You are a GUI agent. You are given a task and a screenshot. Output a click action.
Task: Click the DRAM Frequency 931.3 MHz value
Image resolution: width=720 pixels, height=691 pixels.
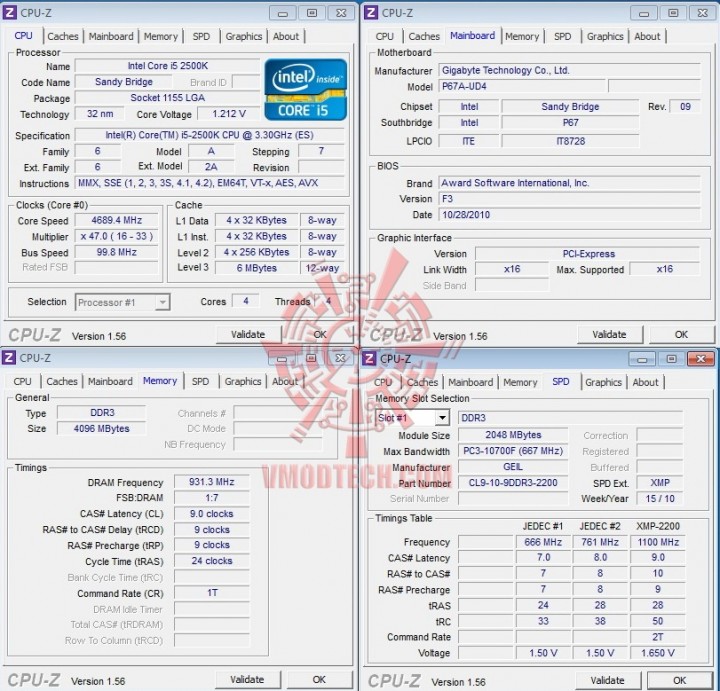click(212, 482)
